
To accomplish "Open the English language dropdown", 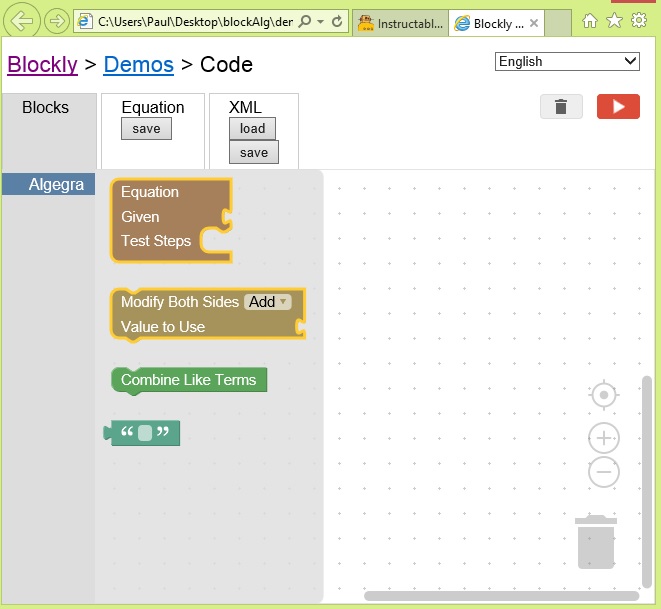I will (x=567, y=62).
